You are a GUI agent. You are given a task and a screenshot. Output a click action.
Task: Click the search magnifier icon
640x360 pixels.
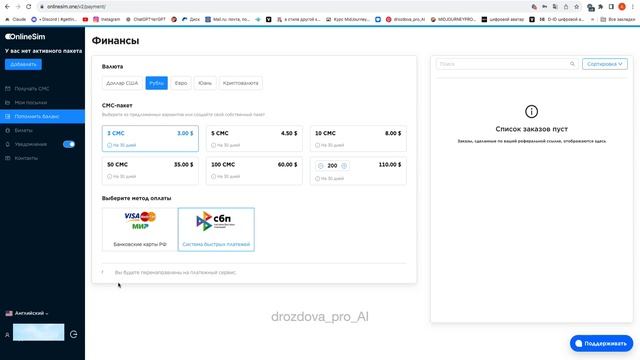click(x=572, y=64)
